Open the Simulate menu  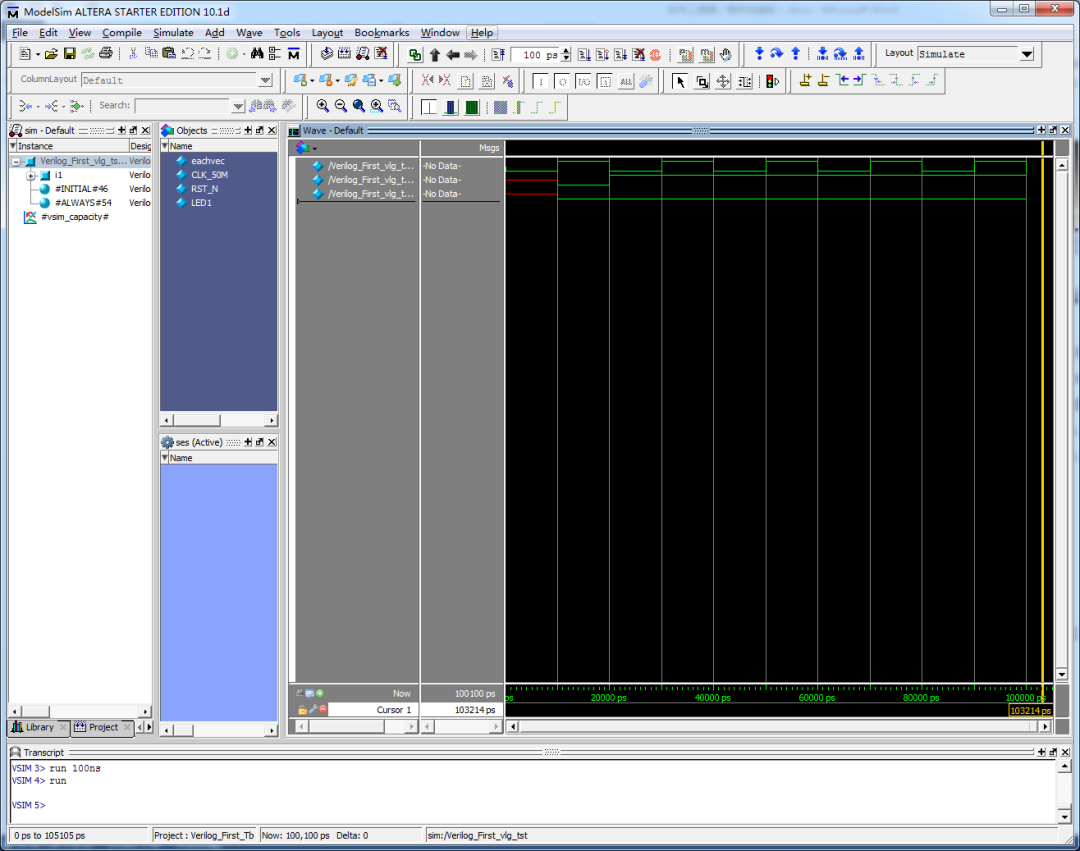[x=173, y=32]
